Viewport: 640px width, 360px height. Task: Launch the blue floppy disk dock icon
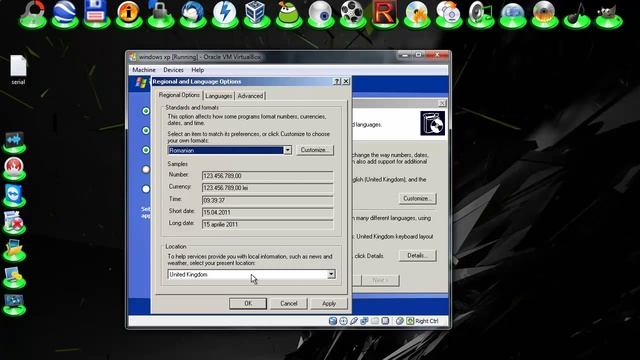click(96, 13)
